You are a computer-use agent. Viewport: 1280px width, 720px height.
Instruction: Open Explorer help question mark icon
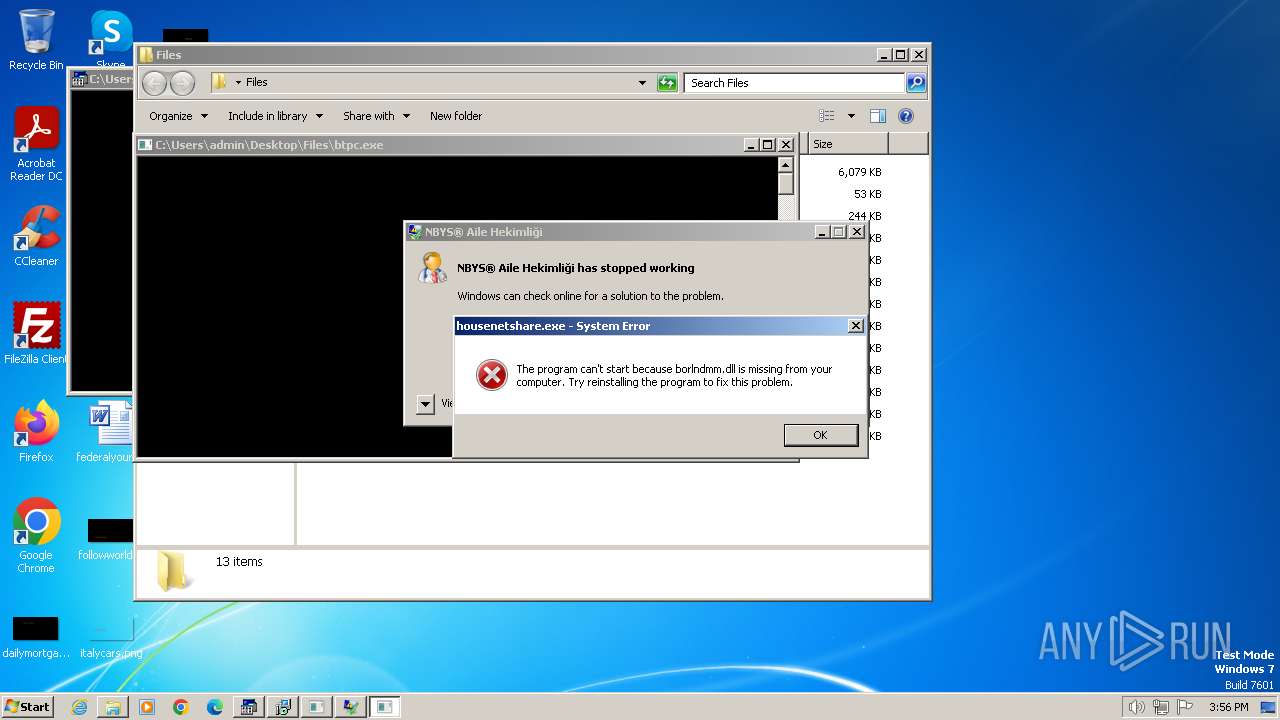[x=906, y=116]
